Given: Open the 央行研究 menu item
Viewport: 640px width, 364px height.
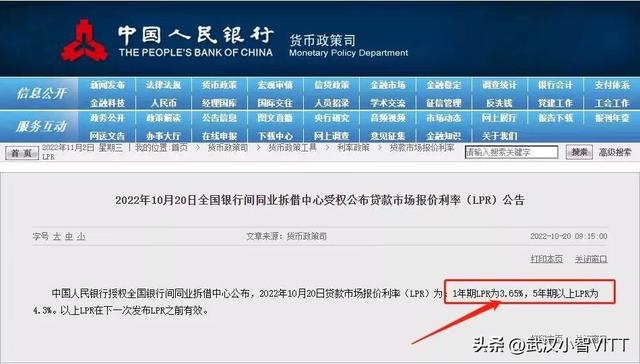Looking at the screenshot, I should (x=331, y=118).
